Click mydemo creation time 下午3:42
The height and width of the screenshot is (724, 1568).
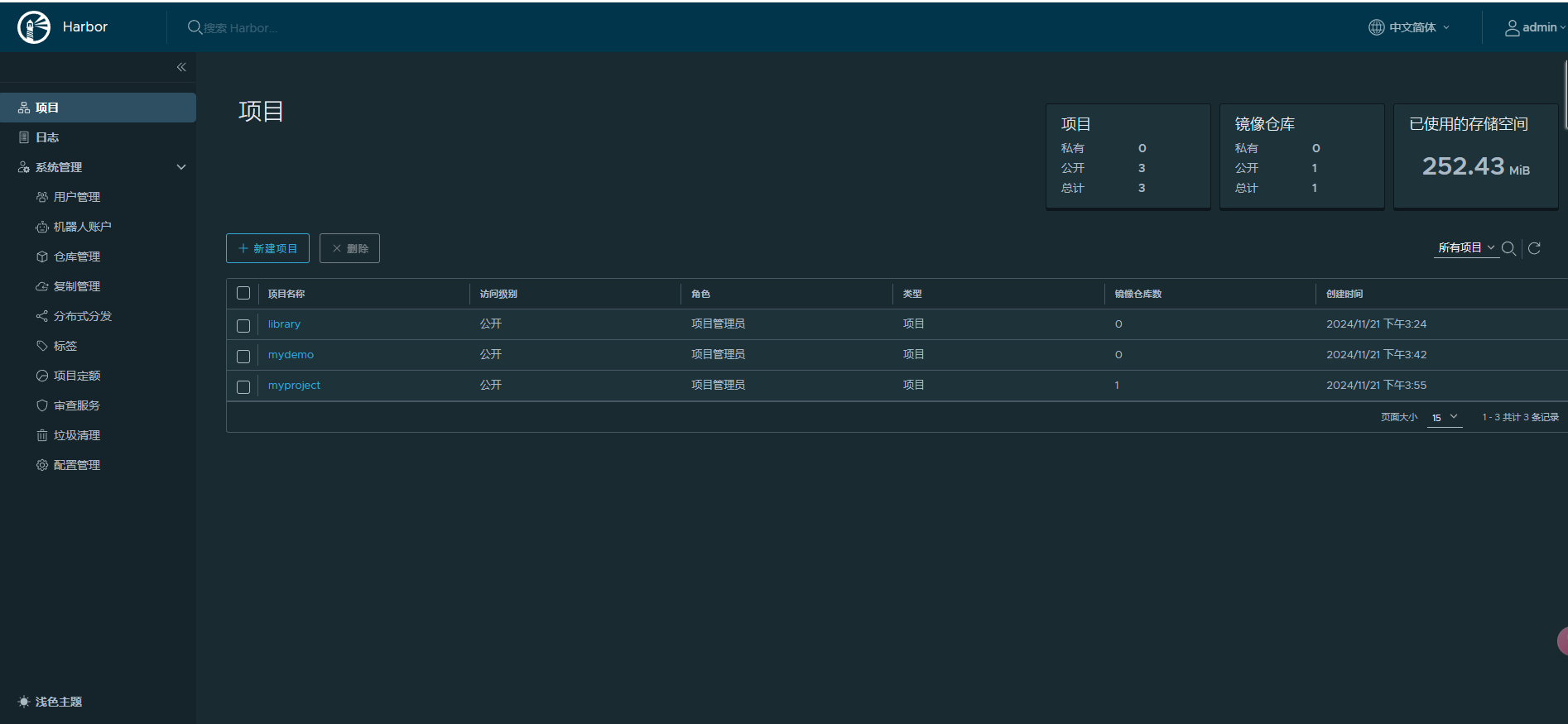[1377, 355]
